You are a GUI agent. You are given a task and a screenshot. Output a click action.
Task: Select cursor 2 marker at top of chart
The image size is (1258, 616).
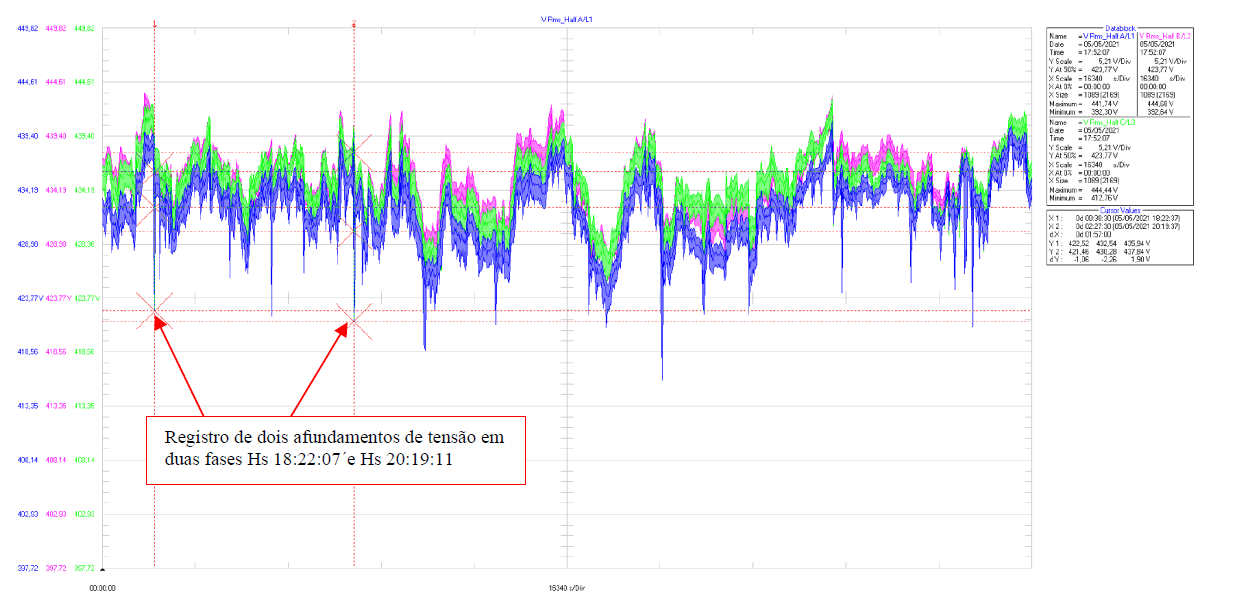tap(354, 22)
